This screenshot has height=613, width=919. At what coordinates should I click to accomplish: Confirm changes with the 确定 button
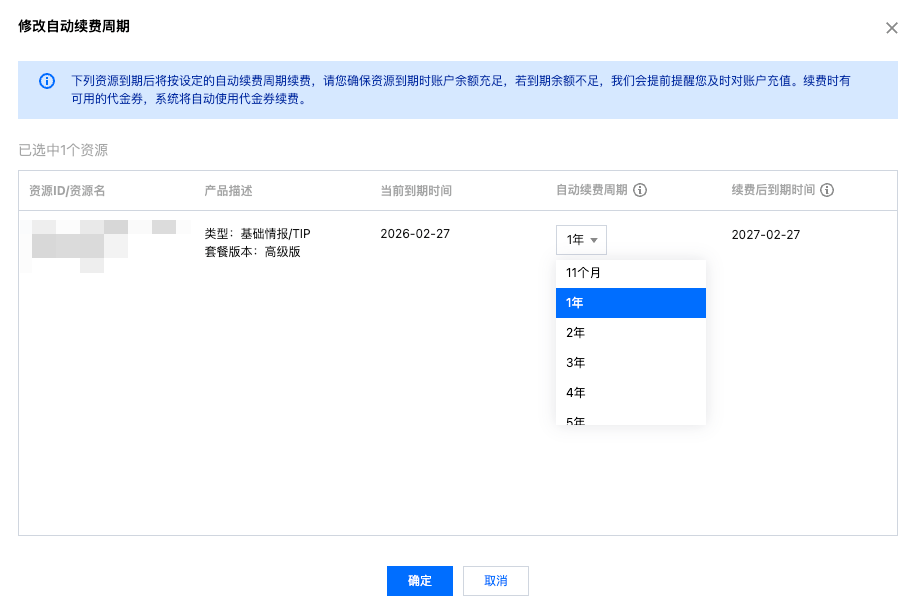(x=420, y=581)
